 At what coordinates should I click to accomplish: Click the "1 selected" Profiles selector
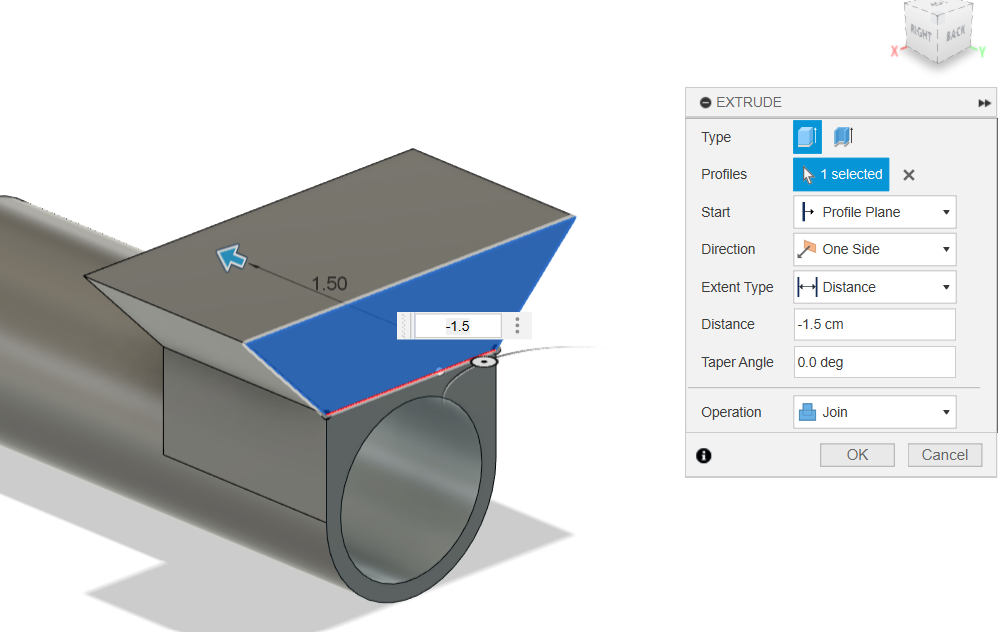click(840, 174)
